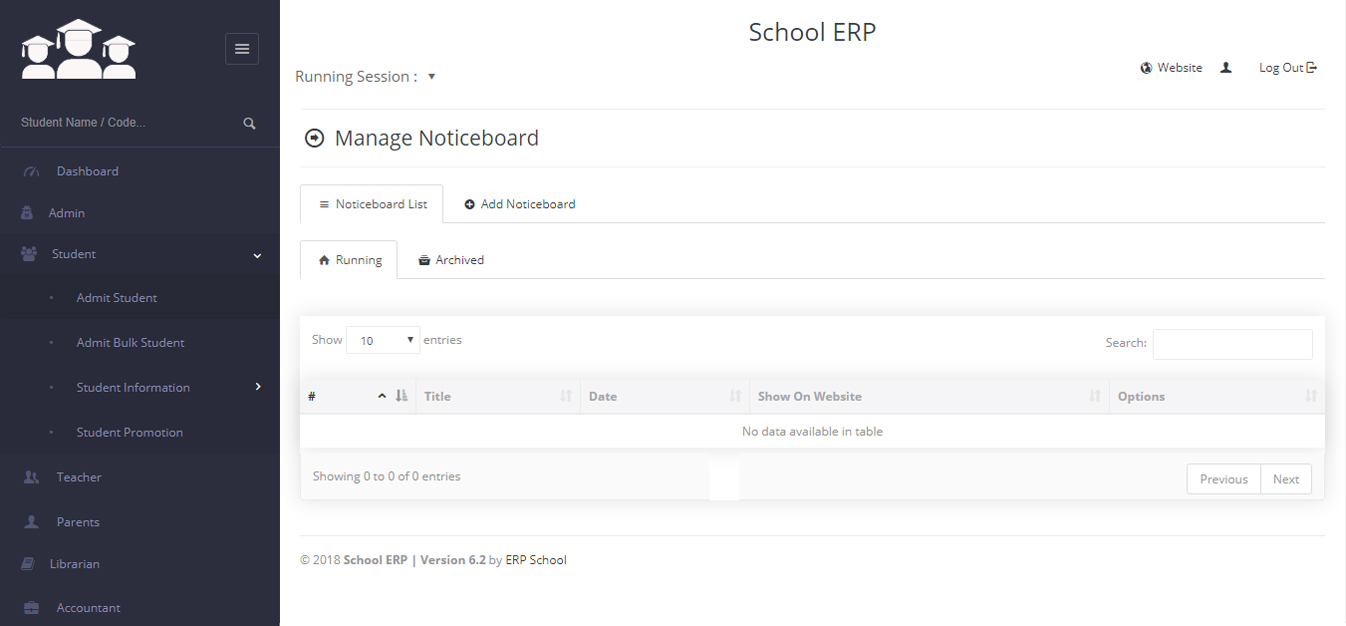The width and height of the screenshot is (1346, 626).
Task: Click the user profile icon in header
Action: pyautogui.click(x=1226, y=68)
